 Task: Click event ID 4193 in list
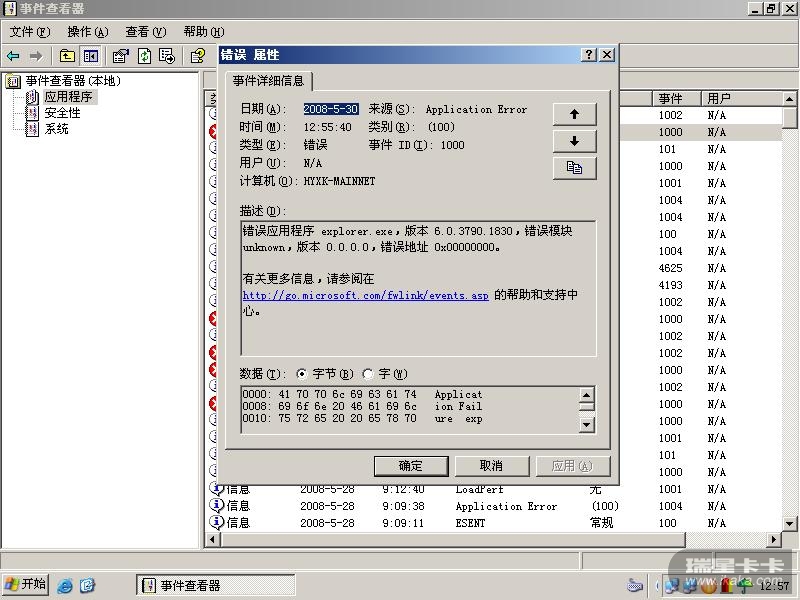[670, 285]
